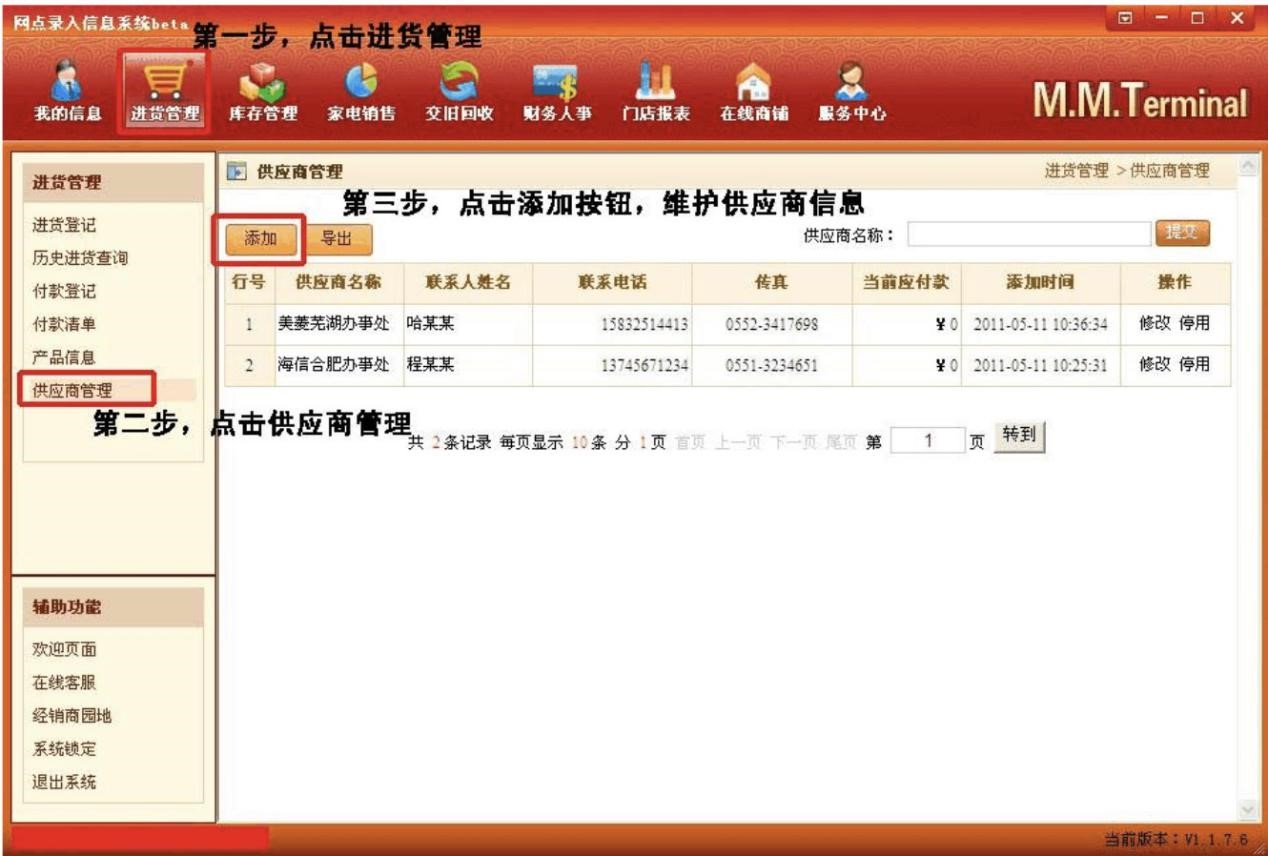Click 联系电话 column header
1268x856 pixels.
pyautogui.click(x=612, y=282)
